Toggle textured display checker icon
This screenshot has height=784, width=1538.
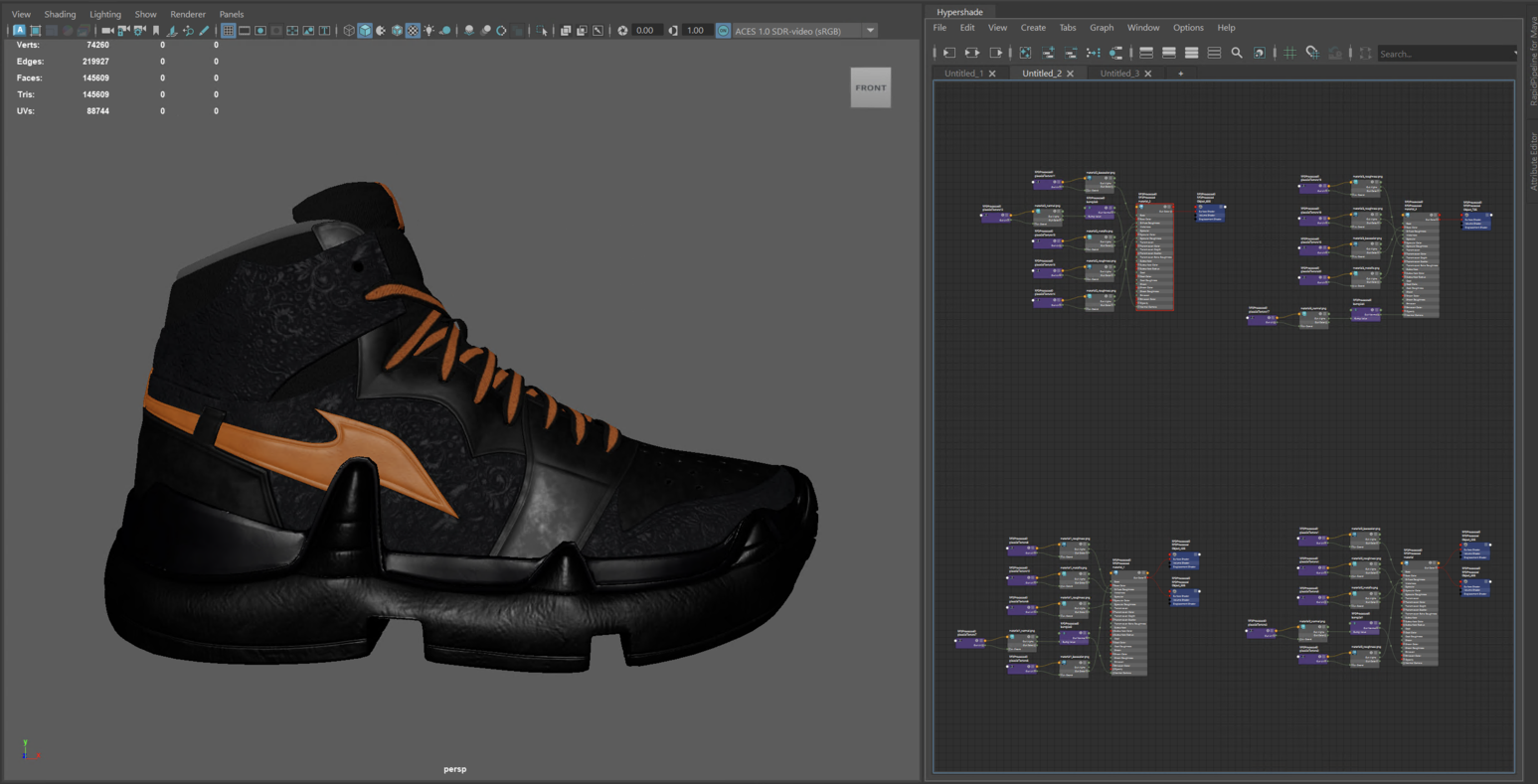pyautogui.click(x=413, y=31)
